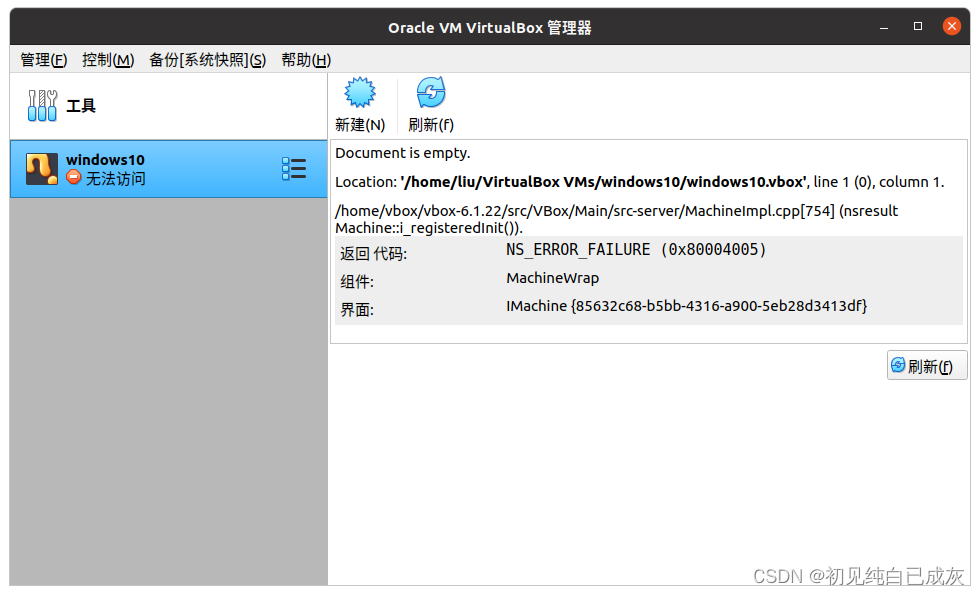Click the 'Document is empty.' error text
980x595 pixels.
pyautogui.click(x=402, y=153)
